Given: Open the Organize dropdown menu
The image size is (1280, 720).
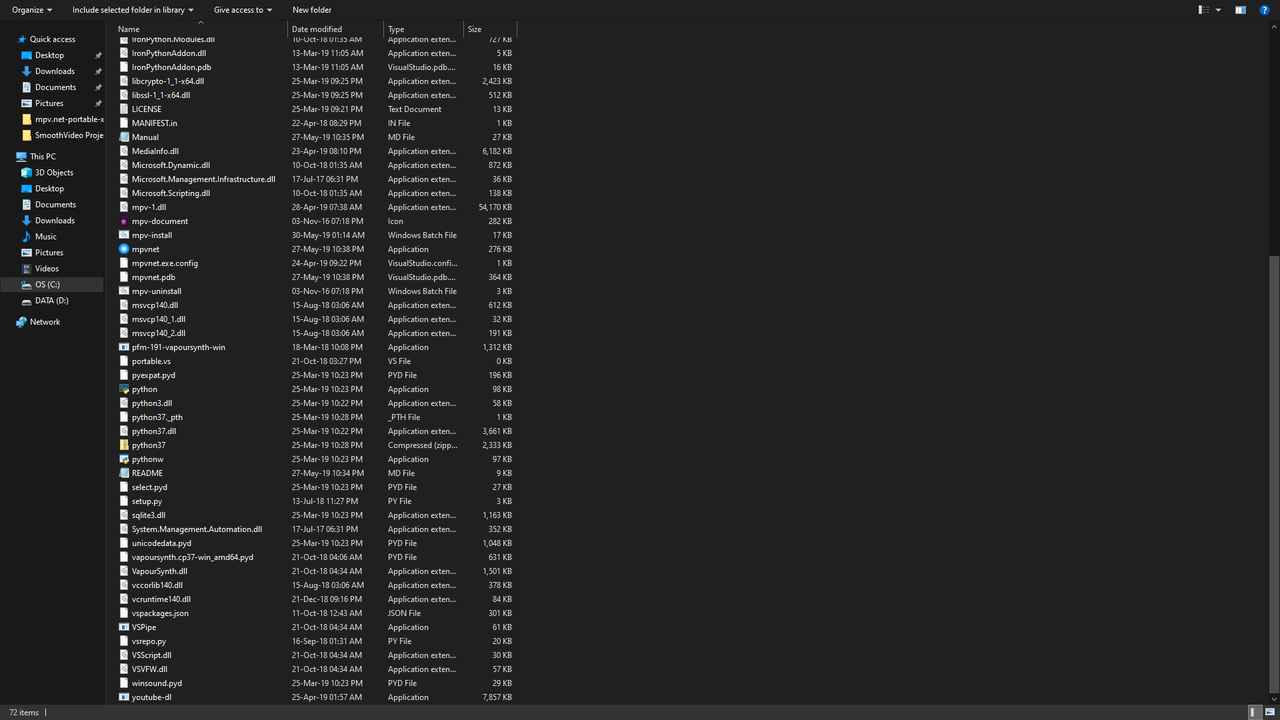Looking at the screenshot, I should [x=31, y=10].
